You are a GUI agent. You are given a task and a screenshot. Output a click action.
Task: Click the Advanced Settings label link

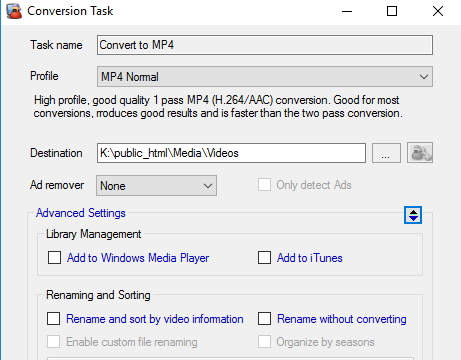(81, 213)
